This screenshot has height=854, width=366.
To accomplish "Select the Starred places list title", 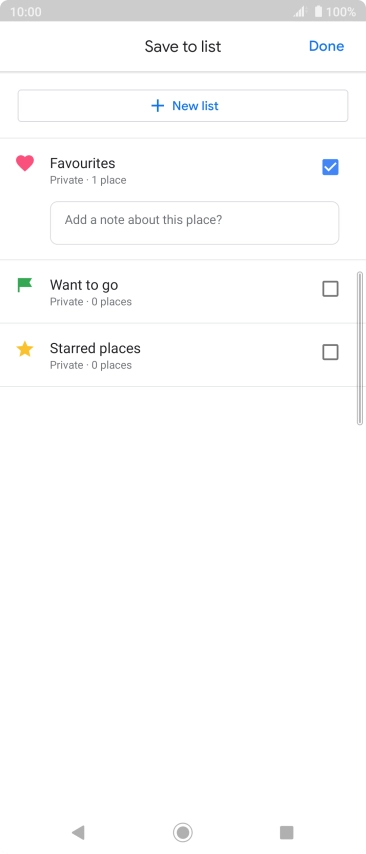I will (x=95, y=348).
